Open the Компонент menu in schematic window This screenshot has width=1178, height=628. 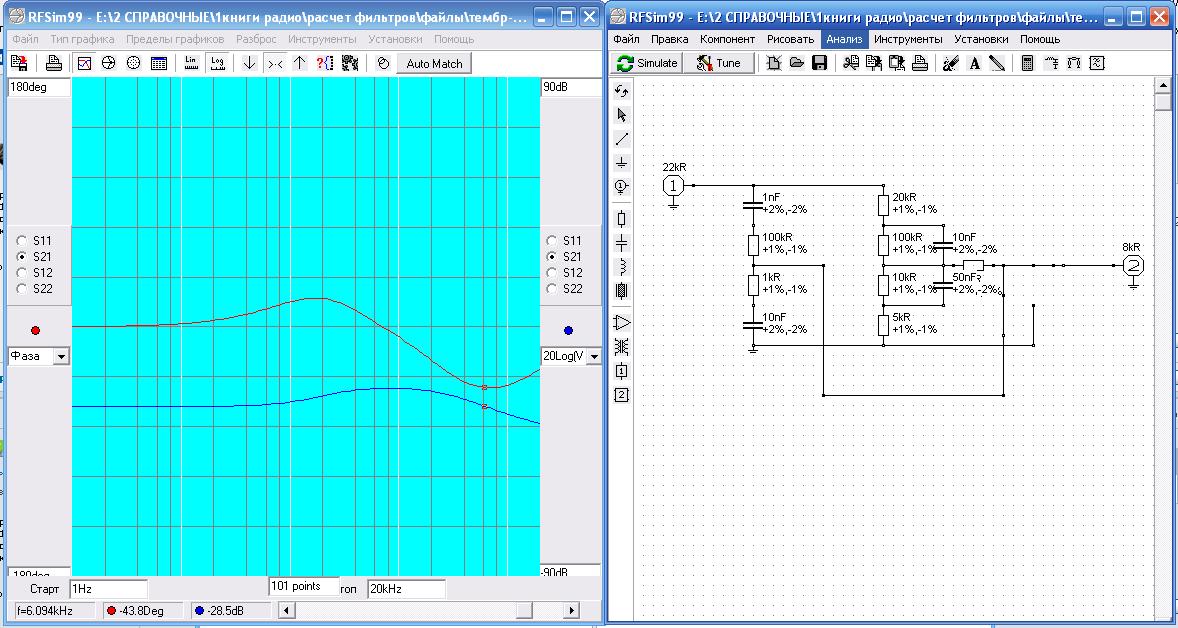727,39
